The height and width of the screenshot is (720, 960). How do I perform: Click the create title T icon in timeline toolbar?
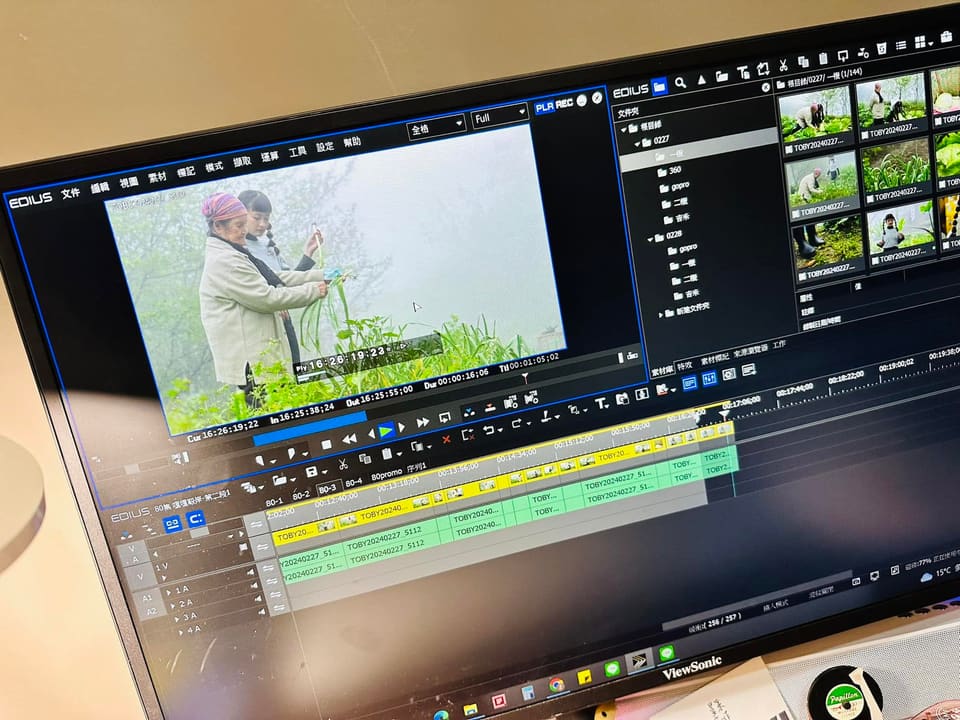pyautogui.click(x=601, y=403)
